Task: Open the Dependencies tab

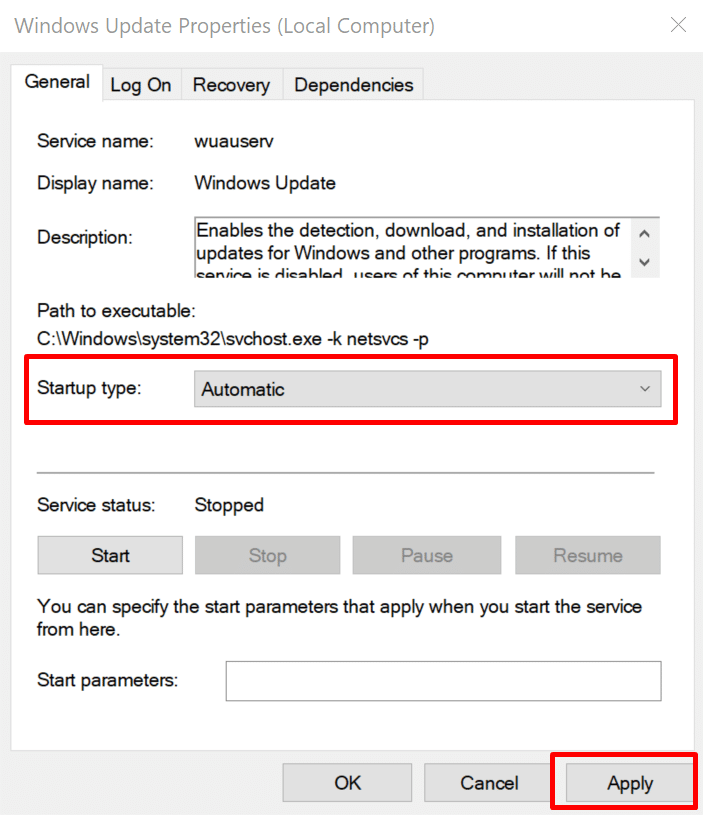Action: coord(354,86)
